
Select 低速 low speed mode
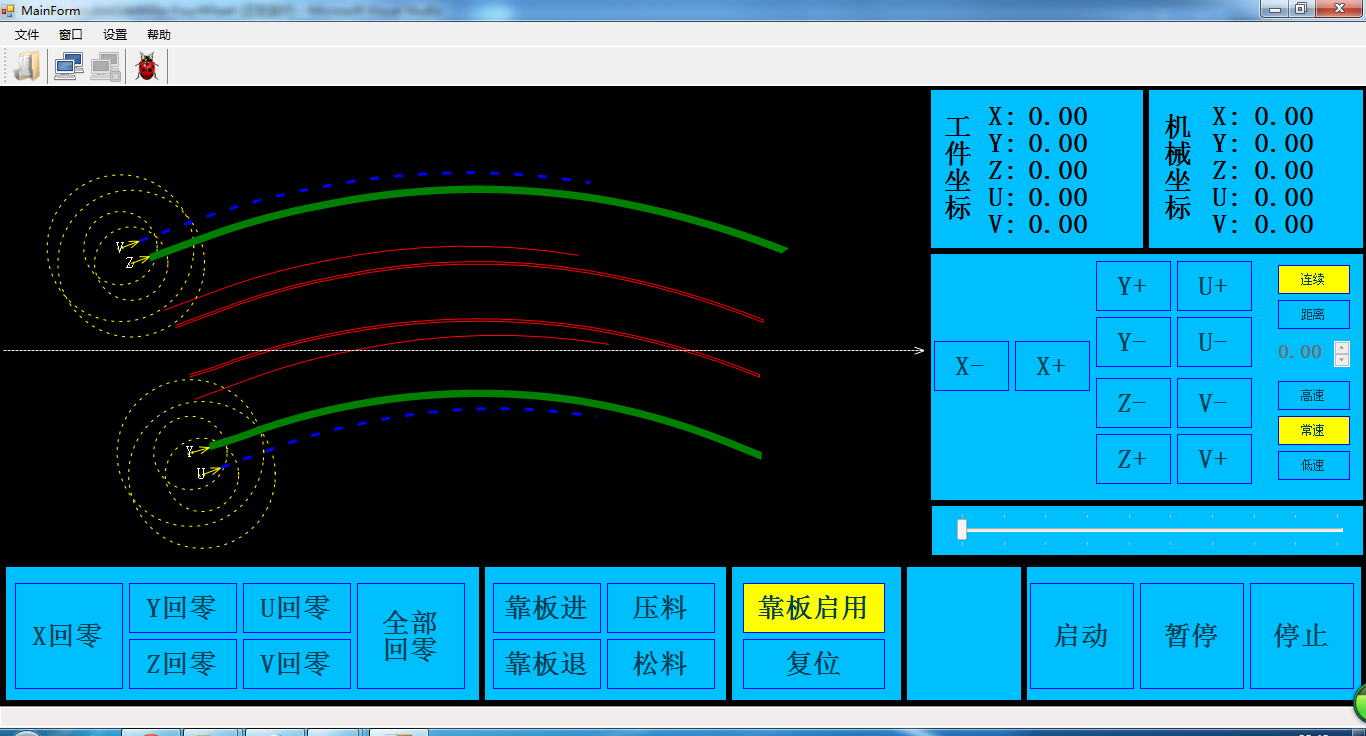(x=1313, y=466)
